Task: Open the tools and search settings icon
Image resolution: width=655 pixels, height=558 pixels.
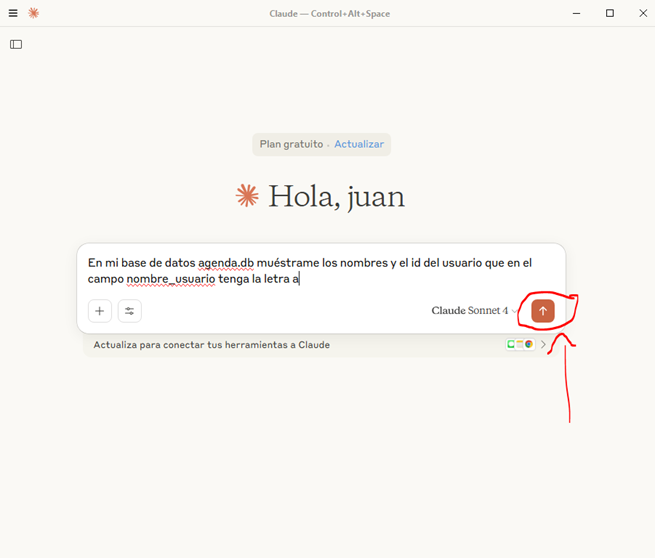Action: 130,311
